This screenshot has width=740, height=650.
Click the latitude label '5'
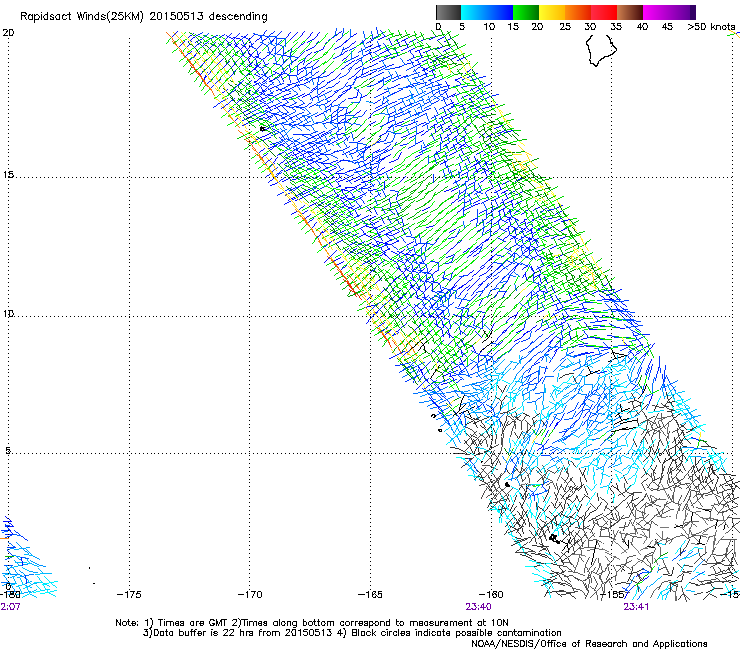tap(8, 450)
